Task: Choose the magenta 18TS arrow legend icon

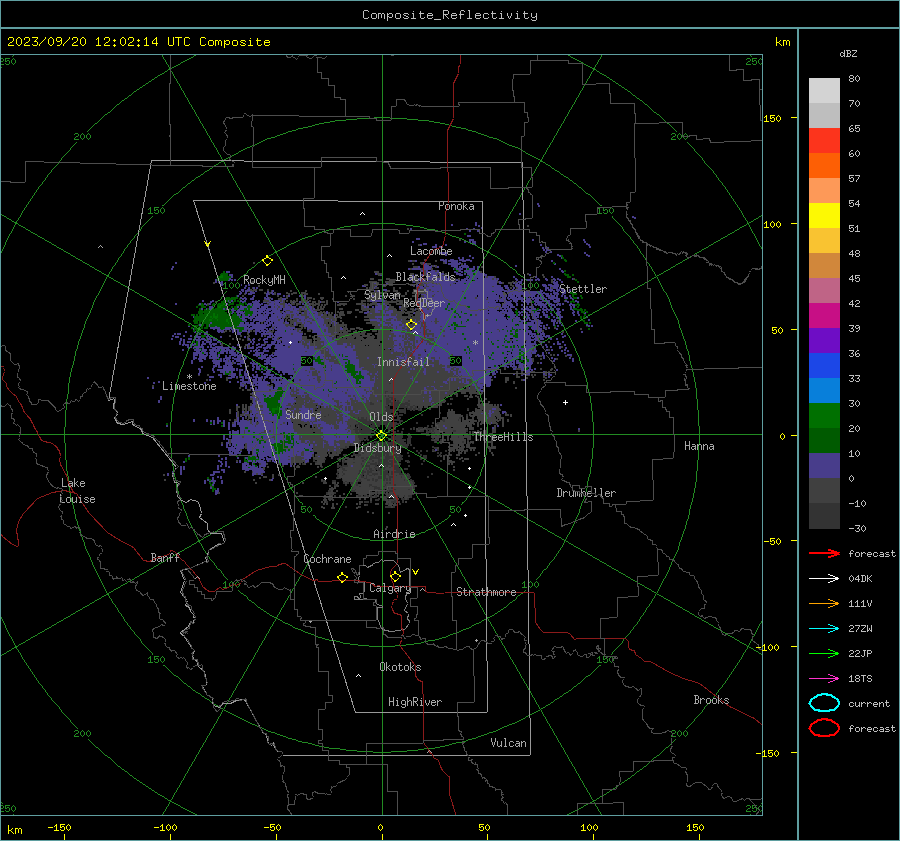Action: (x=824, y=679)
